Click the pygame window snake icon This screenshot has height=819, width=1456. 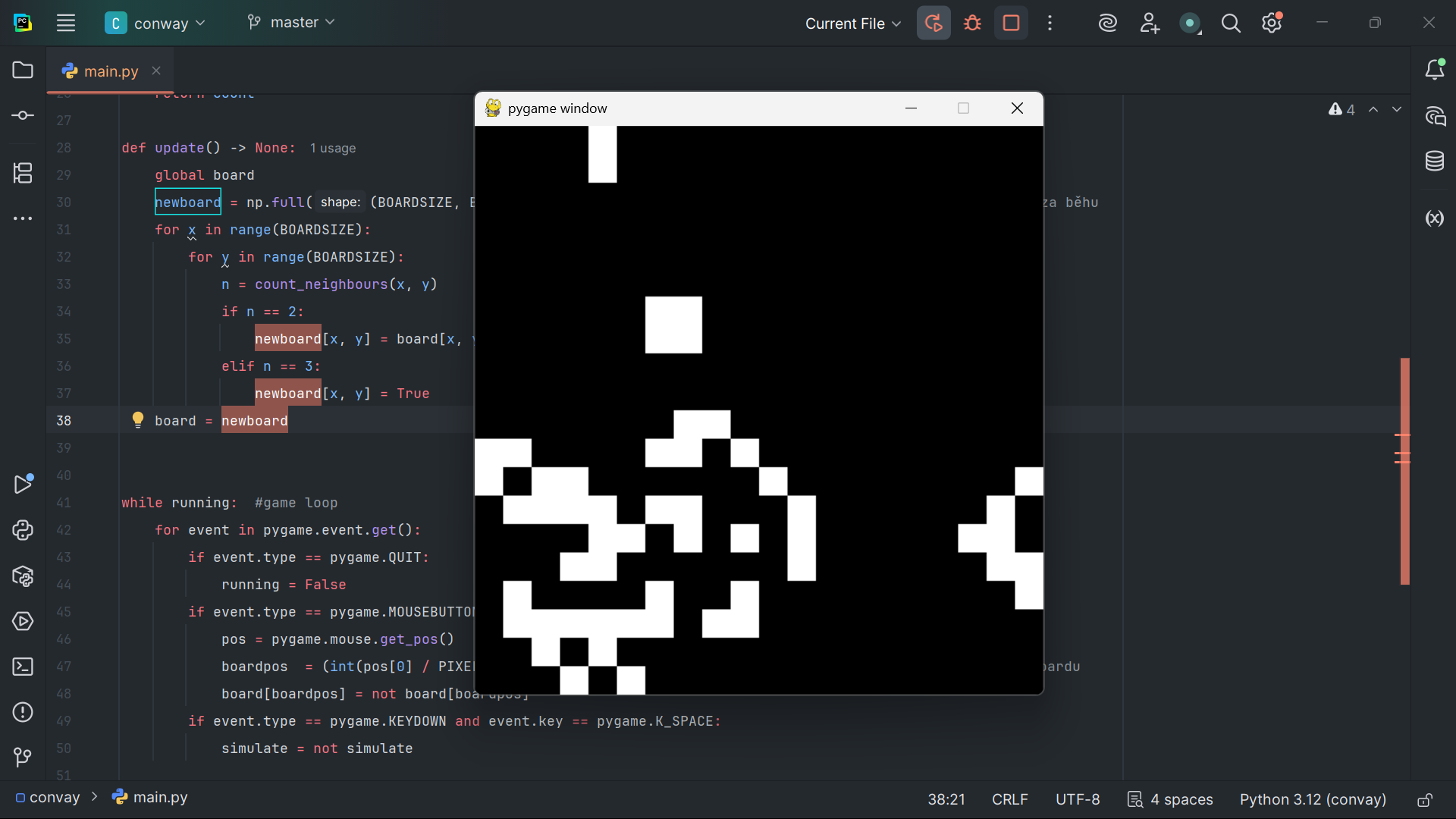(493, 108)
